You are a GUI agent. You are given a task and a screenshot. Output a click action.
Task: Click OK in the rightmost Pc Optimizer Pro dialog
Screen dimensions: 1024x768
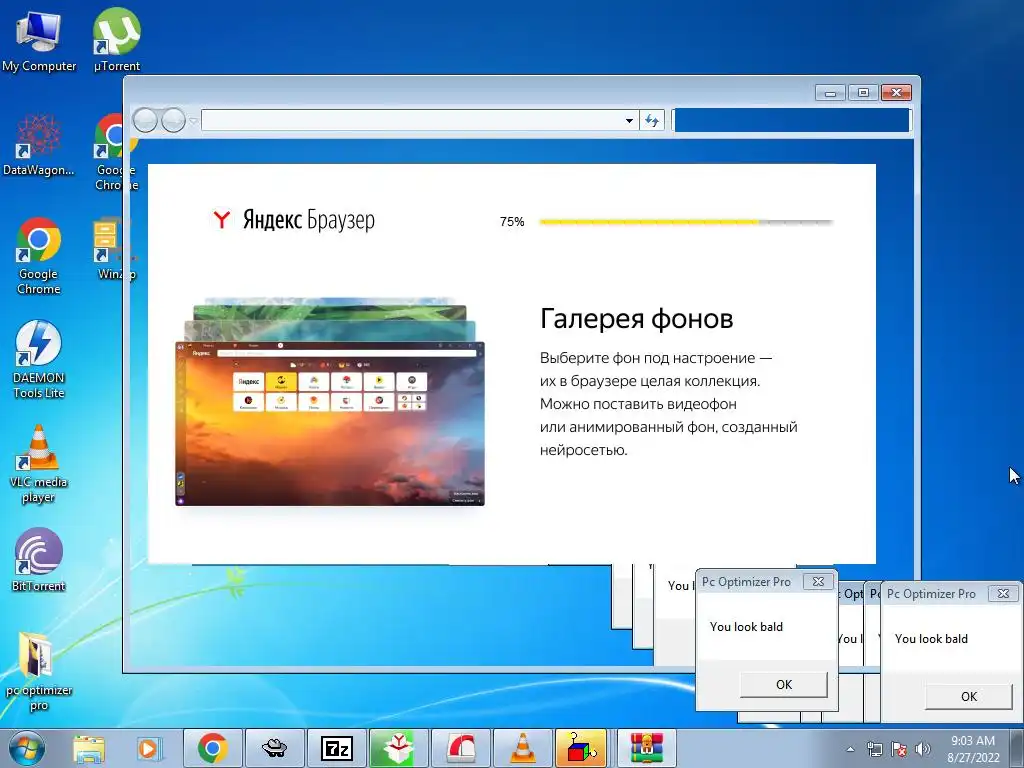click(968, 696)
